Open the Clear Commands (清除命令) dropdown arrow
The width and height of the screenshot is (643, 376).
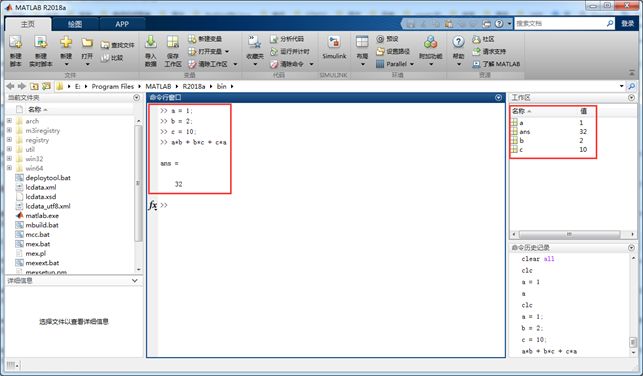(311, 64)
